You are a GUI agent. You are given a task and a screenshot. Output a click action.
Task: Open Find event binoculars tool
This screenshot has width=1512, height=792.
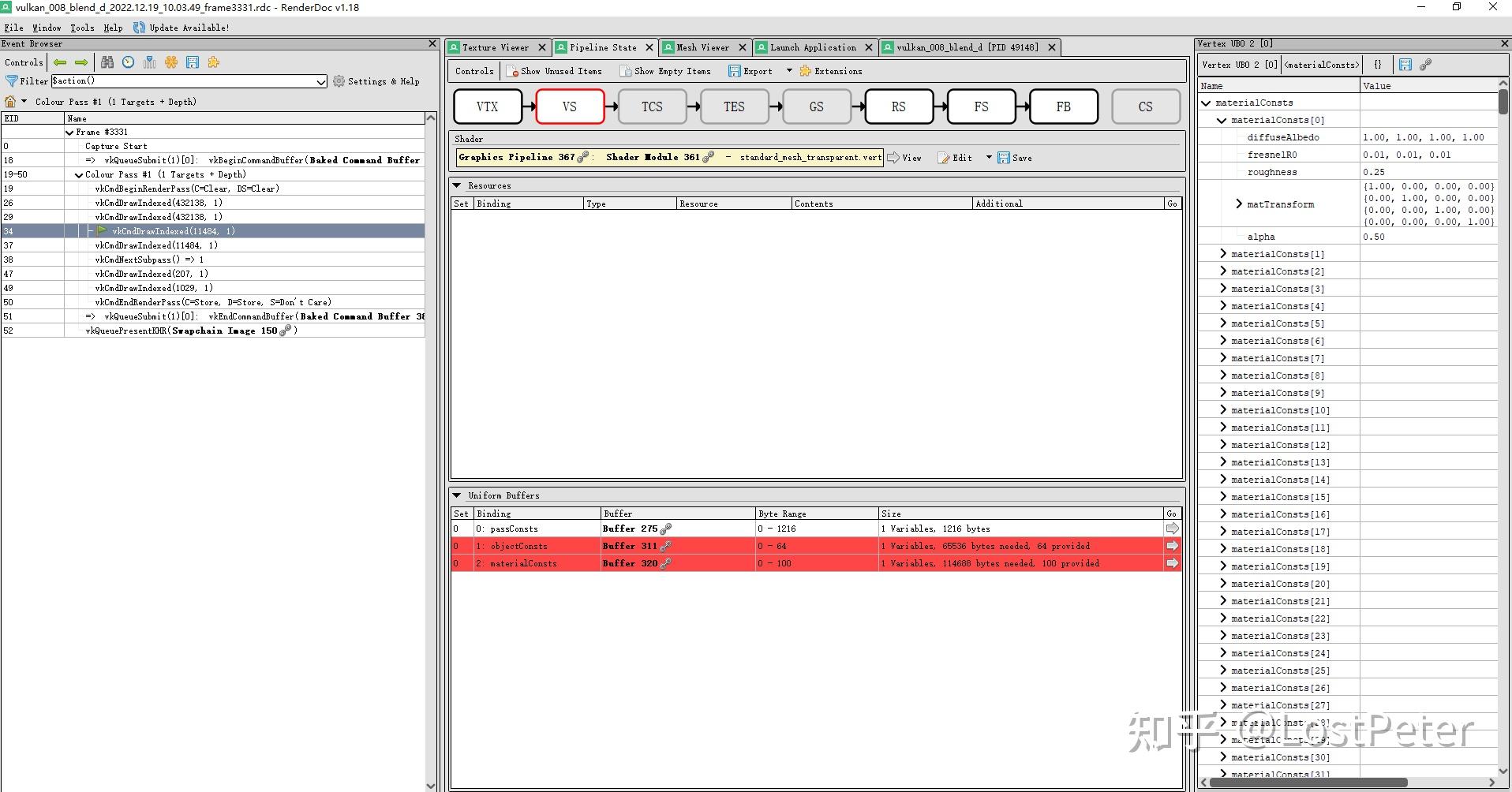coord(107,62)
